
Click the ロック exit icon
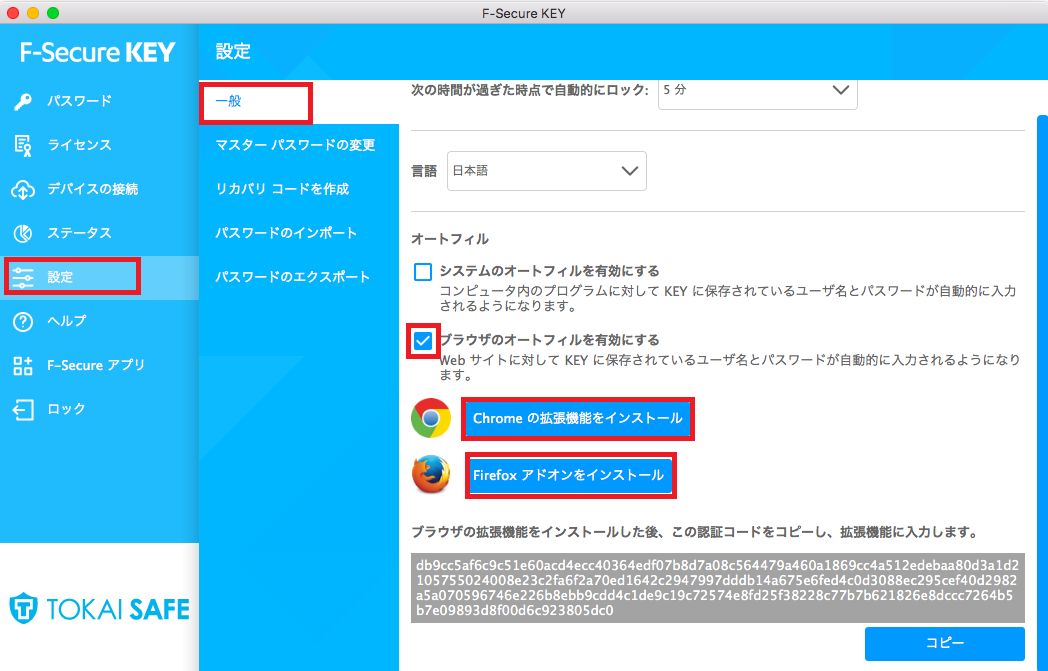[x=23, y=410]
